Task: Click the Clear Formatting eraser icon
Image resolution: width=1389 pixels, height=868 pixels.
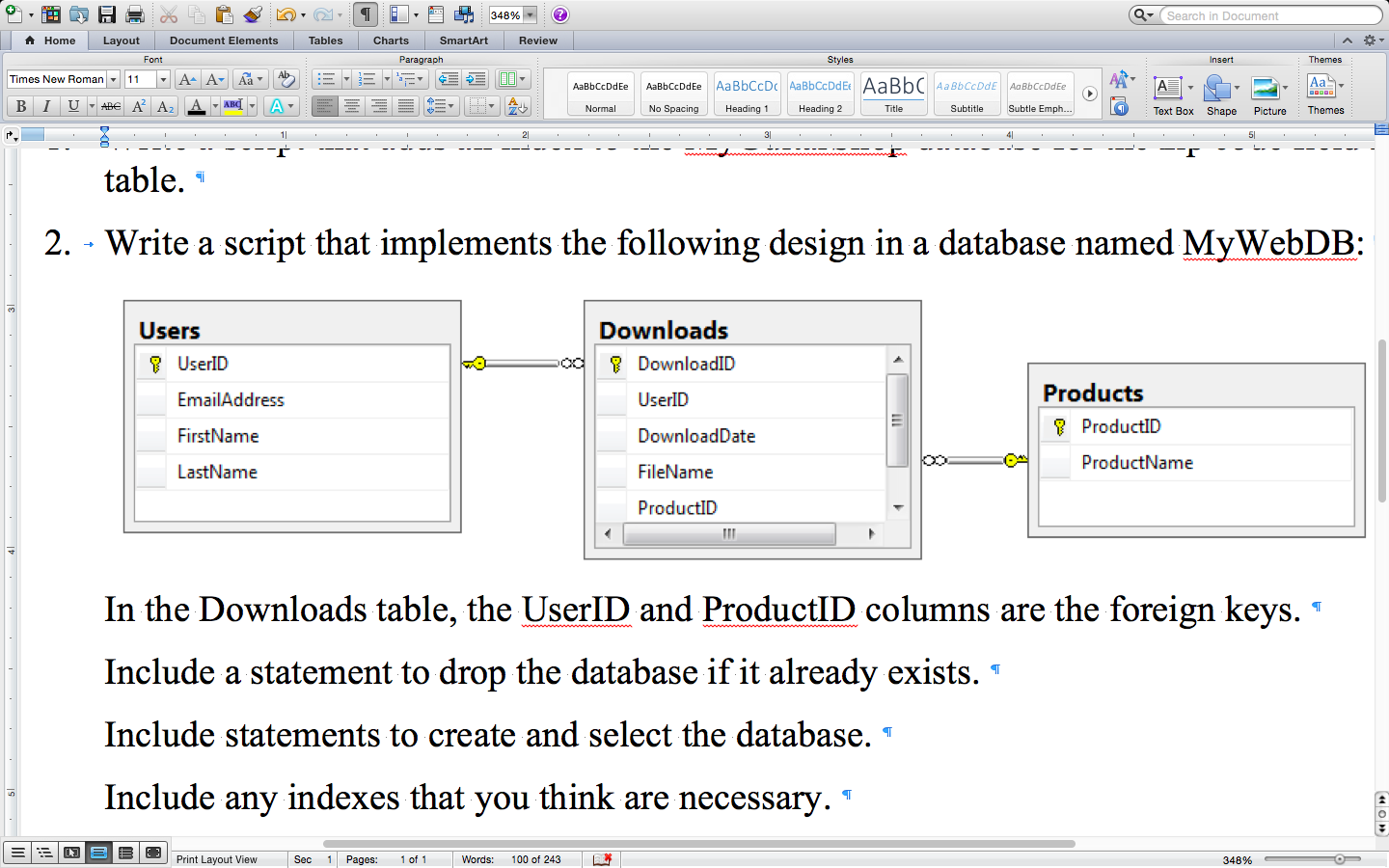Action: tap(286, 79)
